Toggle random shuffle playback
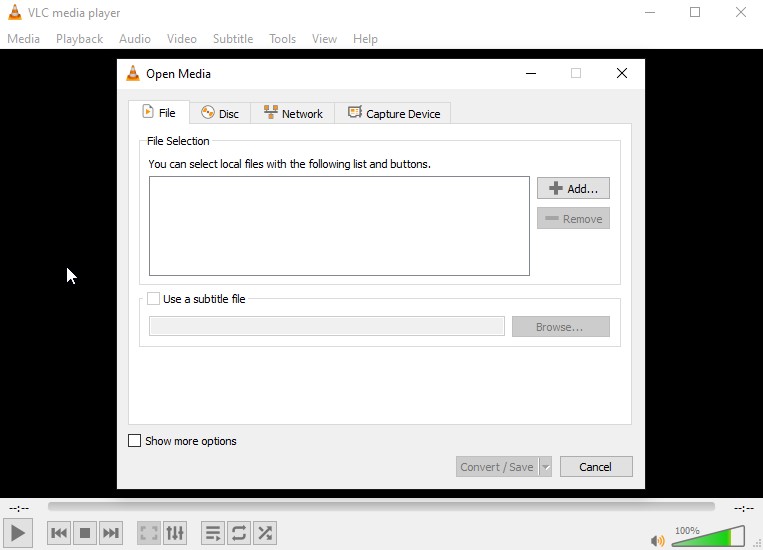Screen dimensions: 763x550 pos(265,533)
